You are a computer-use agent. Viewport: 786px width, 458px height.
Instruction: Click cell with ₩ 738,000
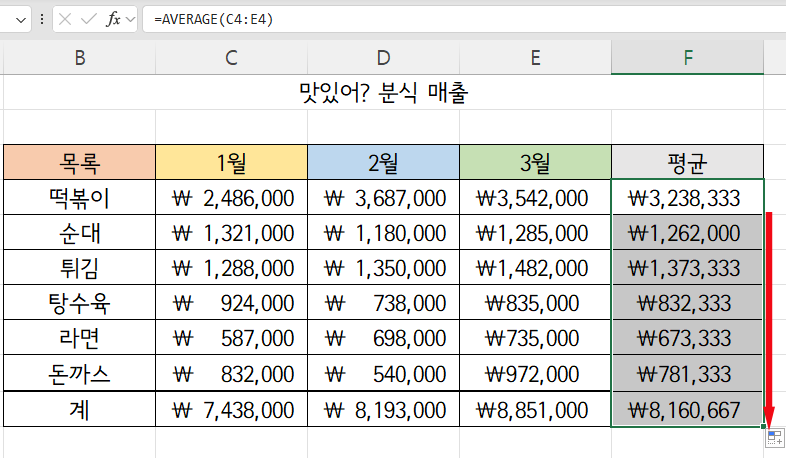click(x=383, y=303)
